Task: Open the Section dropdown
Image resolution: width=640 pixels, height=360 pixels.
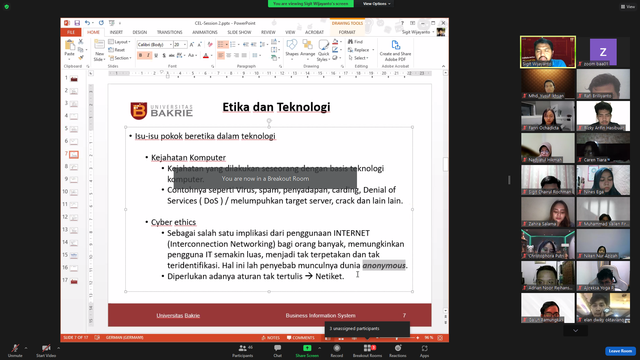Action: pos(120,58)
